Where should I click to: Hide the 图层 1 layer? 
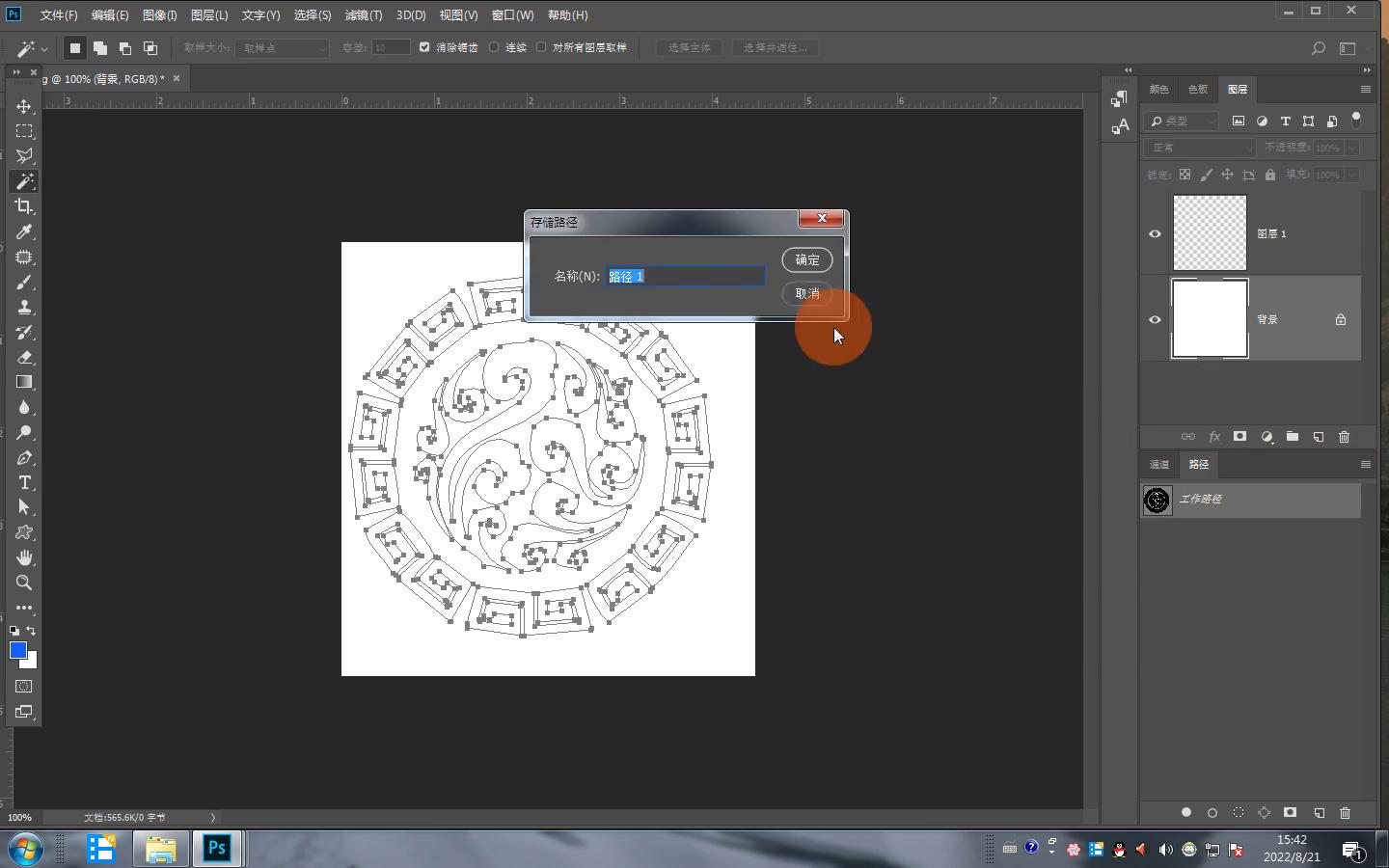point(1155,233)
